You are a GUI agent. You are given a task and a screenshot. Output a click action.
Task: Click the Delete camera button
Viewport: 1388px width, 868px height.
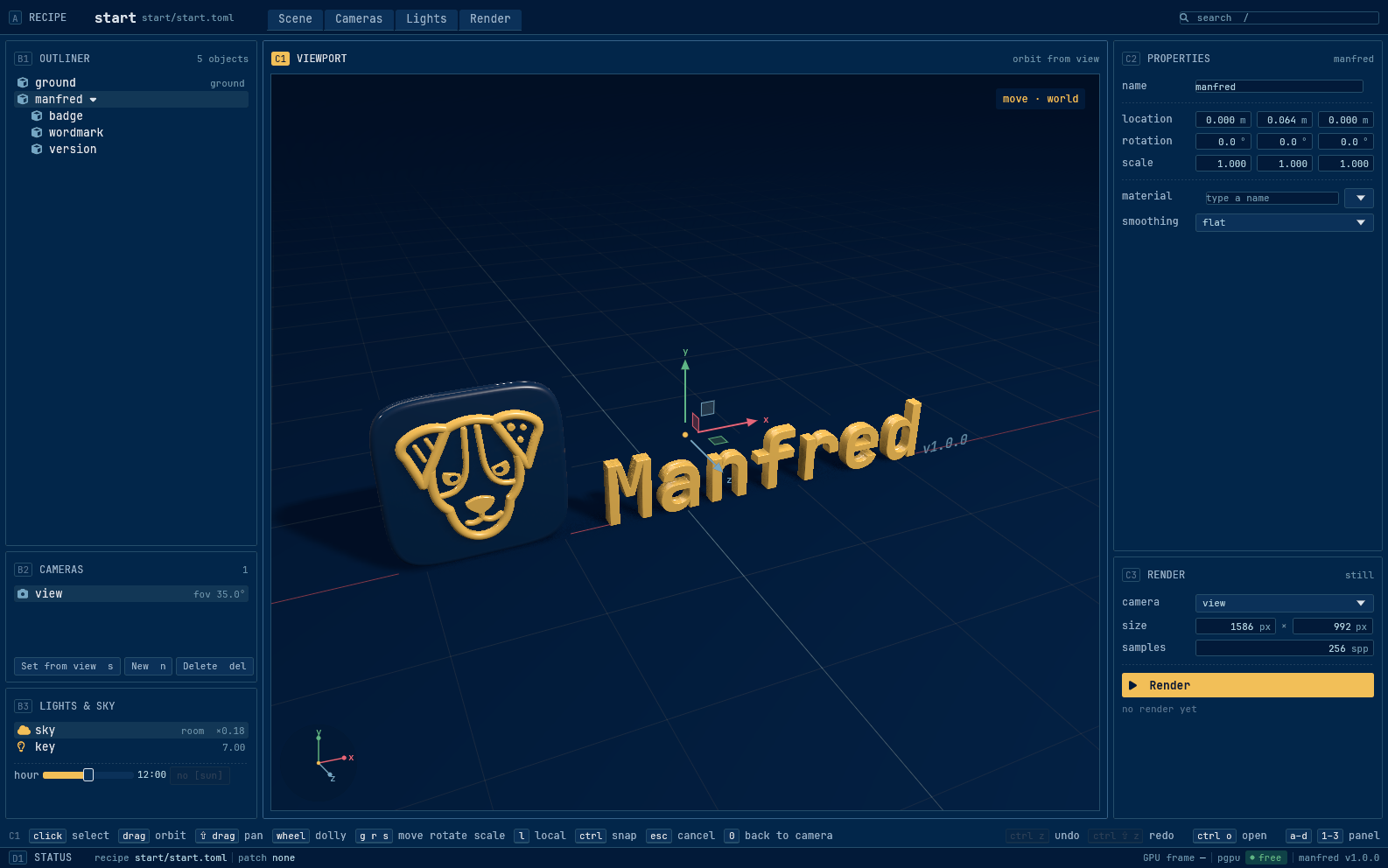pos(214,666)
